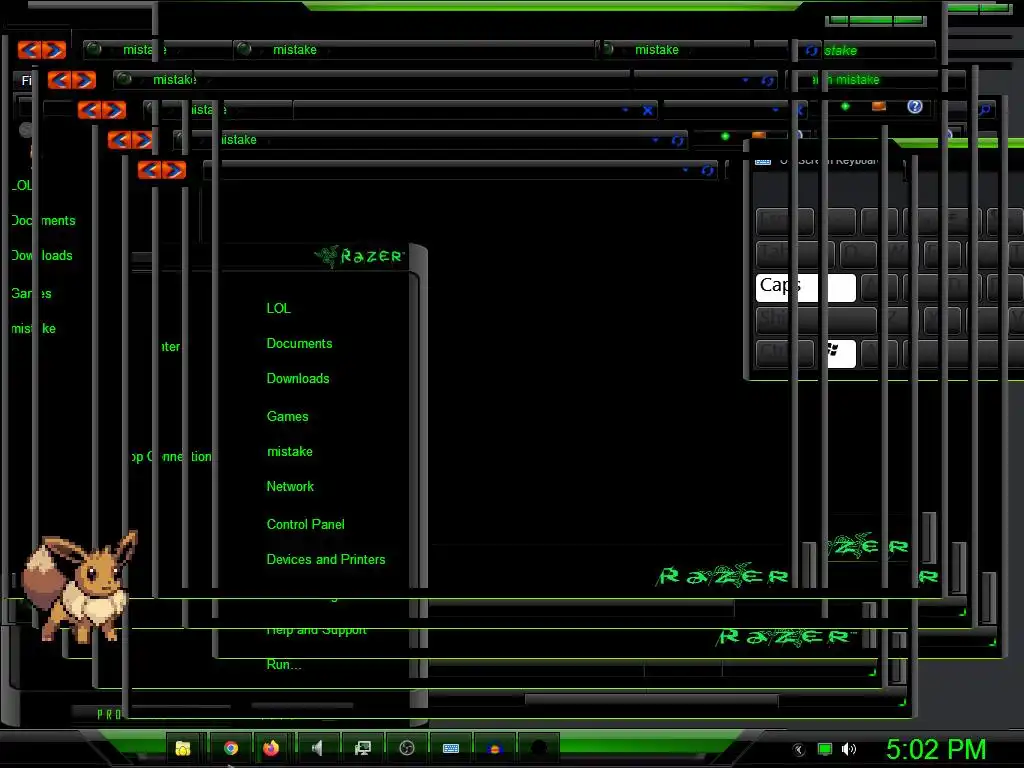The height and width of the screenshot is (768, 1024).
Task: Open the multicolored round taskbar icon
Action: coord(494,748)
